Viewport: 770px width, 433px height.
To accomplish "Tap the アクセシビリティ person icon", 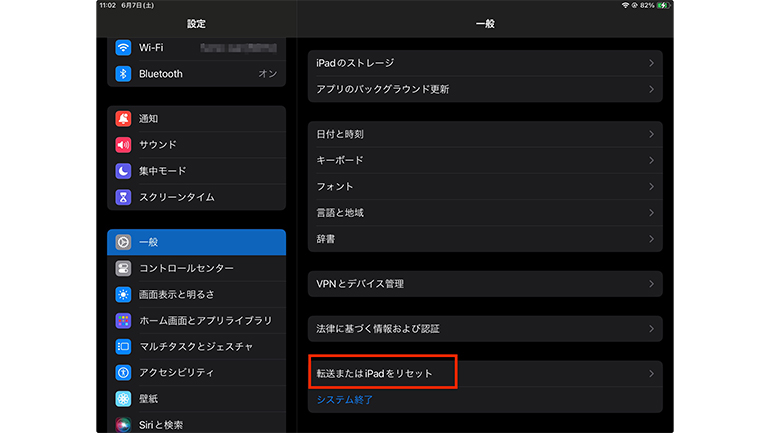I will click(123, 373).
